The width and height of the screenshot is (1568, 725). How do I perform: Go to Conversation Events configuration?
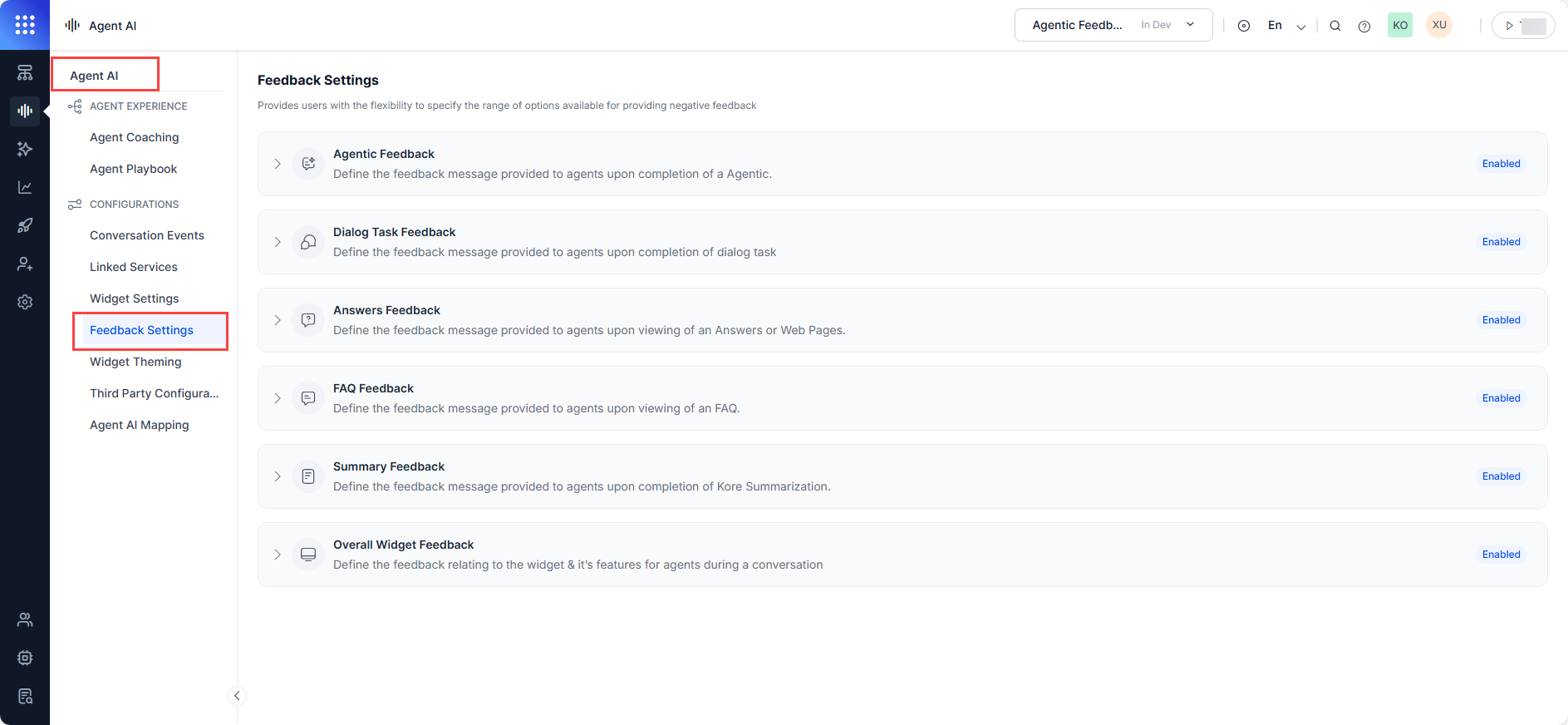[146, 235]
